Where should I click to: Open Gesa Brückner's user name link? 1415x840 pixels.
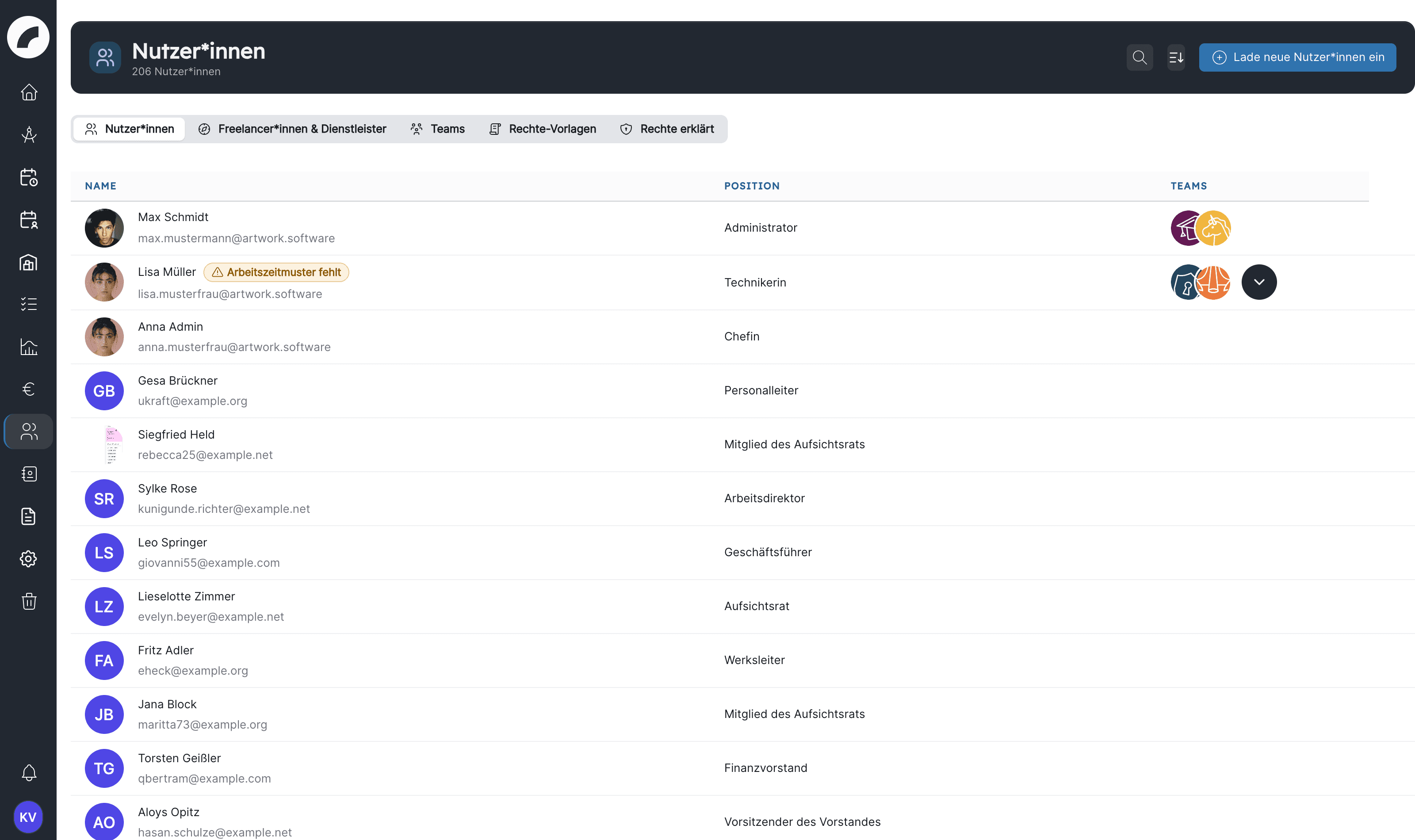click(178, 381)
